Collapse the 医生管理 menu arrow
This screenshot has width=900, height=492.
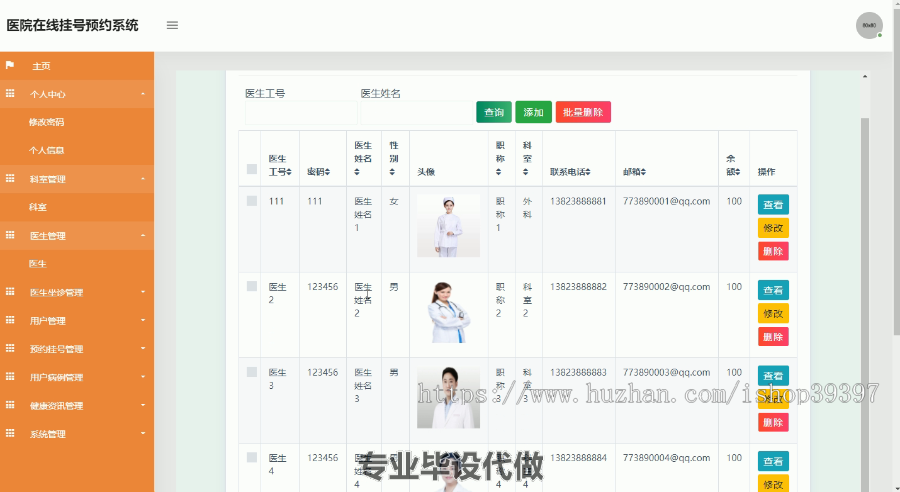pyautogui.click(x=143, y=235)
